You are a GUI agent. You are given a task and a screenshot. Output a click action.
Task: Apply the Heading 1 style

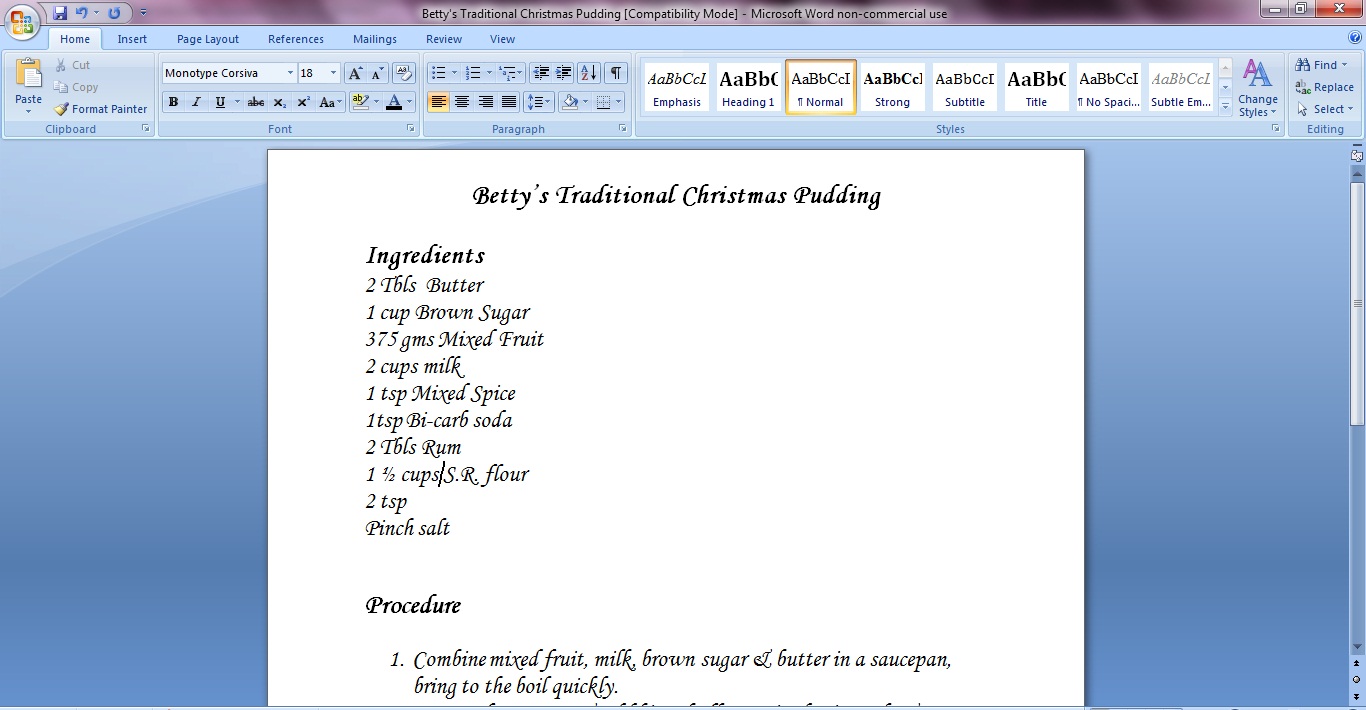tap(748, 87)
